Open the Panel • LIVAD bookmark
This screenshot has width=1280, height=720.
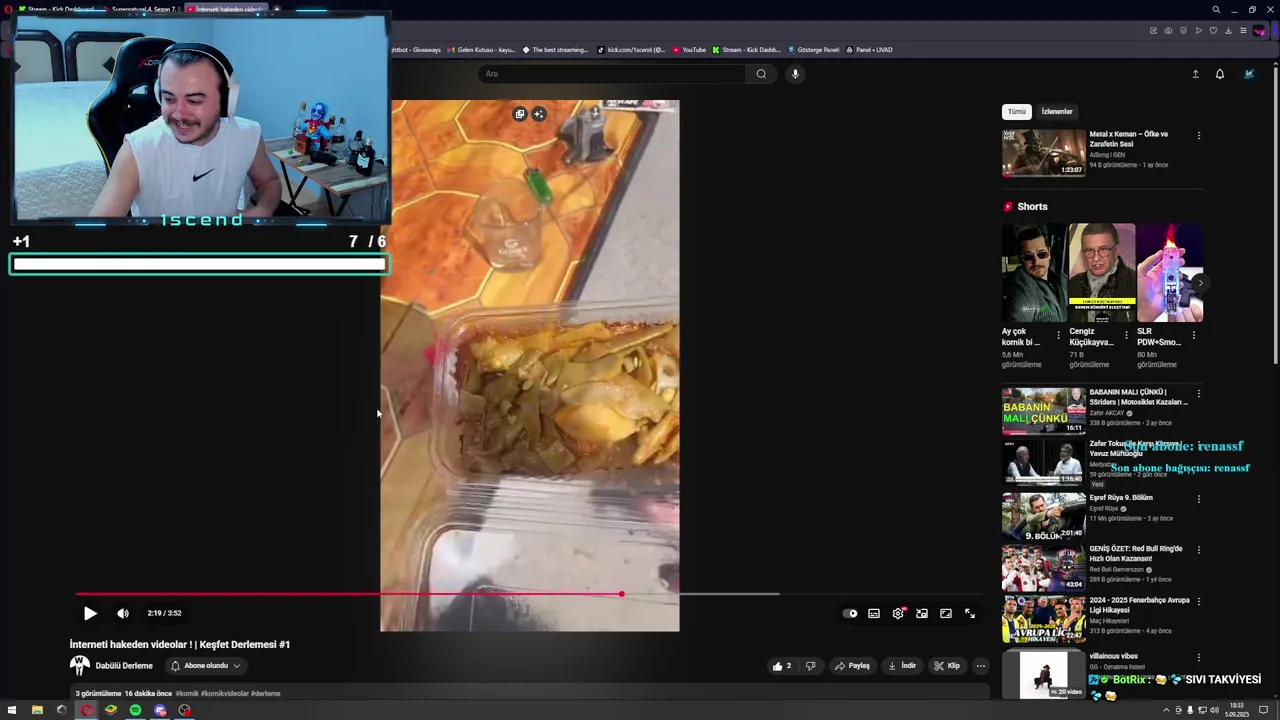click(x=869, y=50)
